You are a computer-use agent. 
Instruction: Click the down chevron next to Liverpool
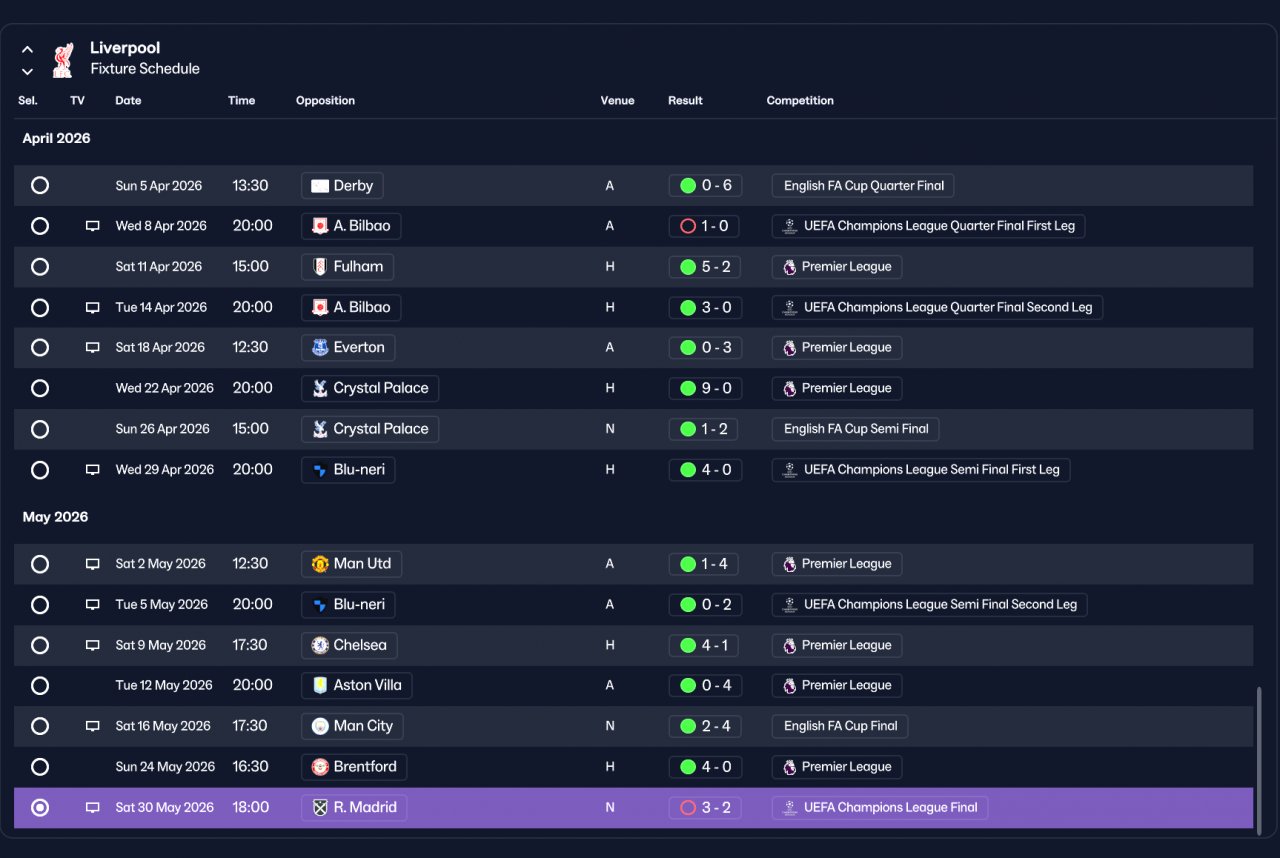pos(27,71)
